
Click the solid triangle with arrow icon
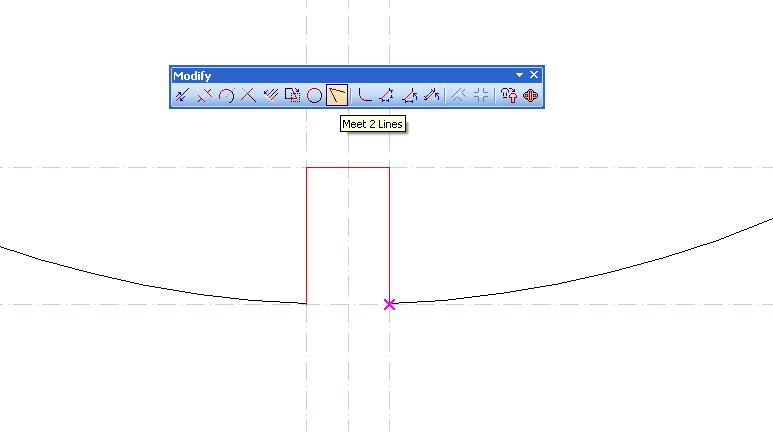pos(409,96)
